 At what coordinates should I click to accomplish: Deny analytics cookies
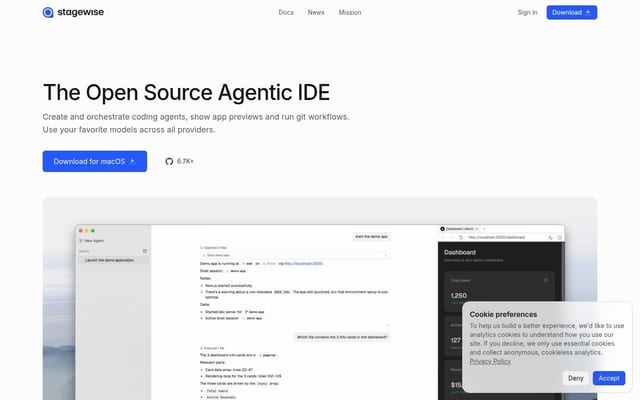(x=576, y=378)
